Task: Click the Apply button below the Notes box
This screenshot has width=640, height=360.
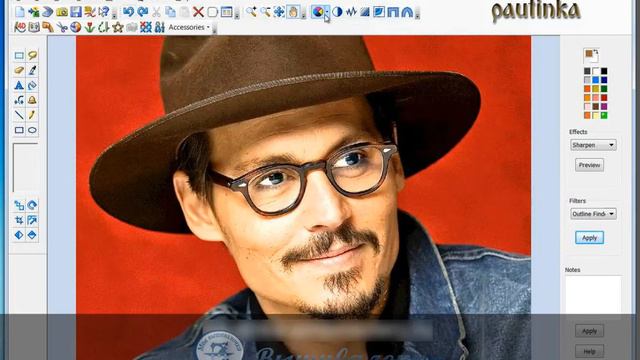Action: (589, 331)
